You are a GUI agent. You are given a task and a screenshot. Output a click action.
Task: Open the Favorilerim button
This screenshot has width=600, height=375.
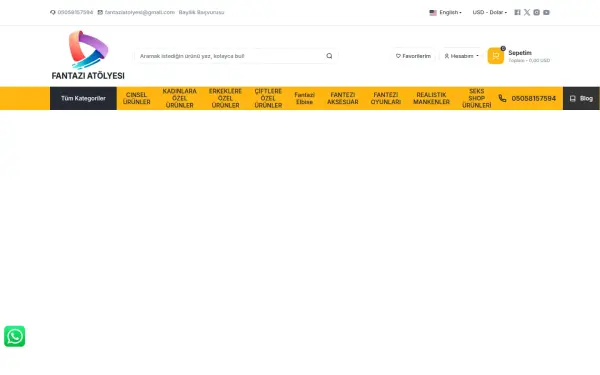click(413, 56)
